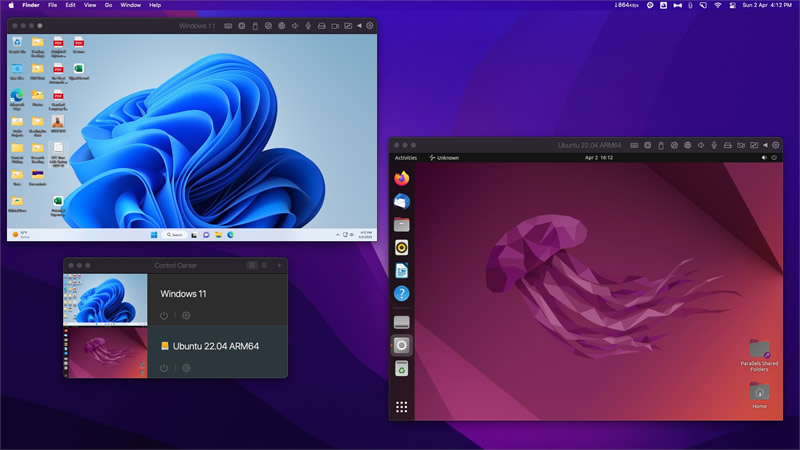The height and width of the screenshot is (450, 800).
Task: Open configuration gear in Ubuntu window toolbar
Action: [776, 145]
